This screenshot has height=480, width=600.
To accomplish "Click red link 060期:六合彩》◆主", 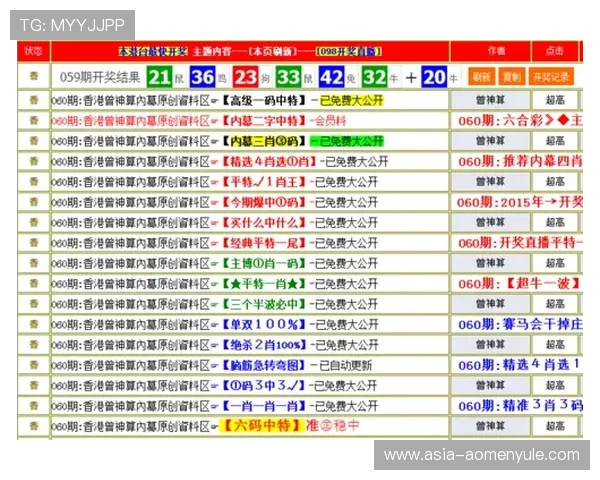I will point(520,121).
